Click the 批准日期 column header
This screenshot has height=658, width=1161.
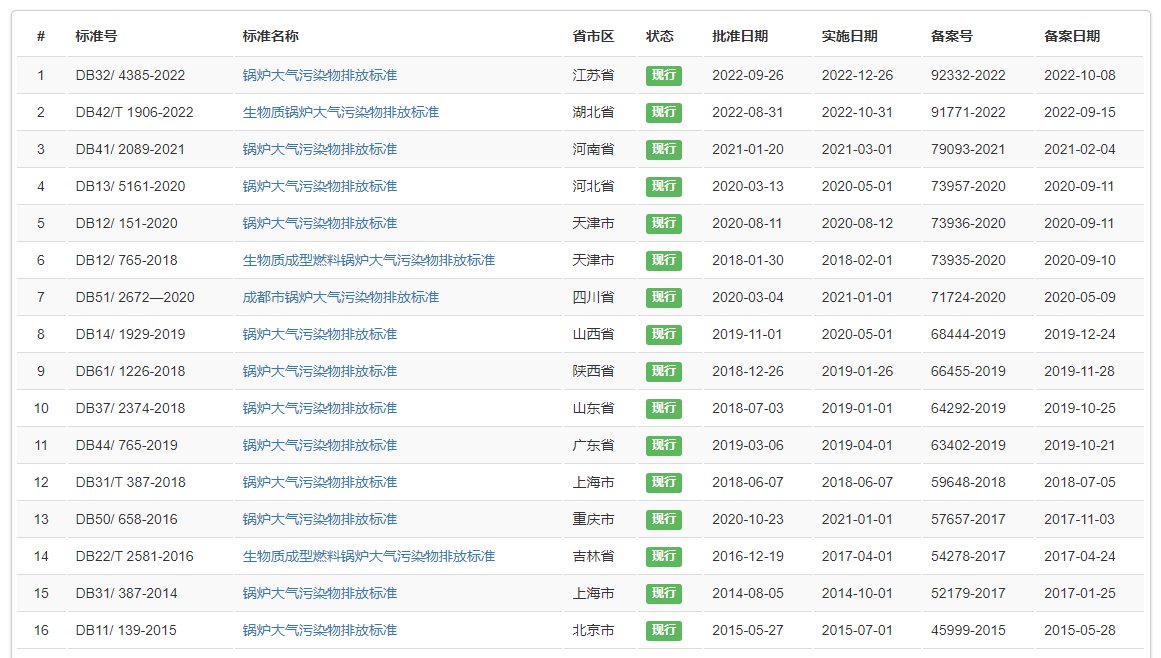740,36
